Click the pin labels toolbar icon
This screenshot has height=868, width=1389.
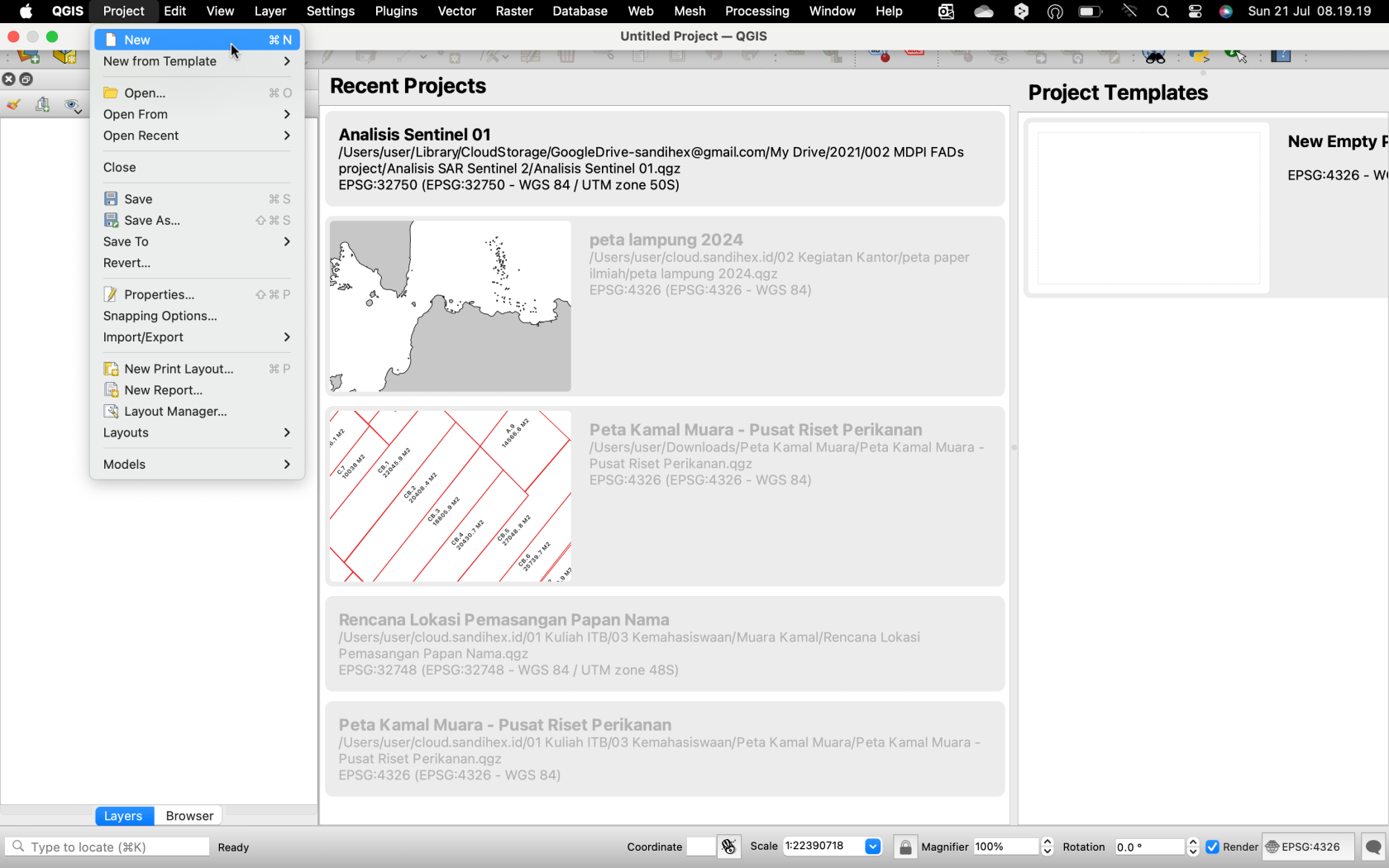879,56
